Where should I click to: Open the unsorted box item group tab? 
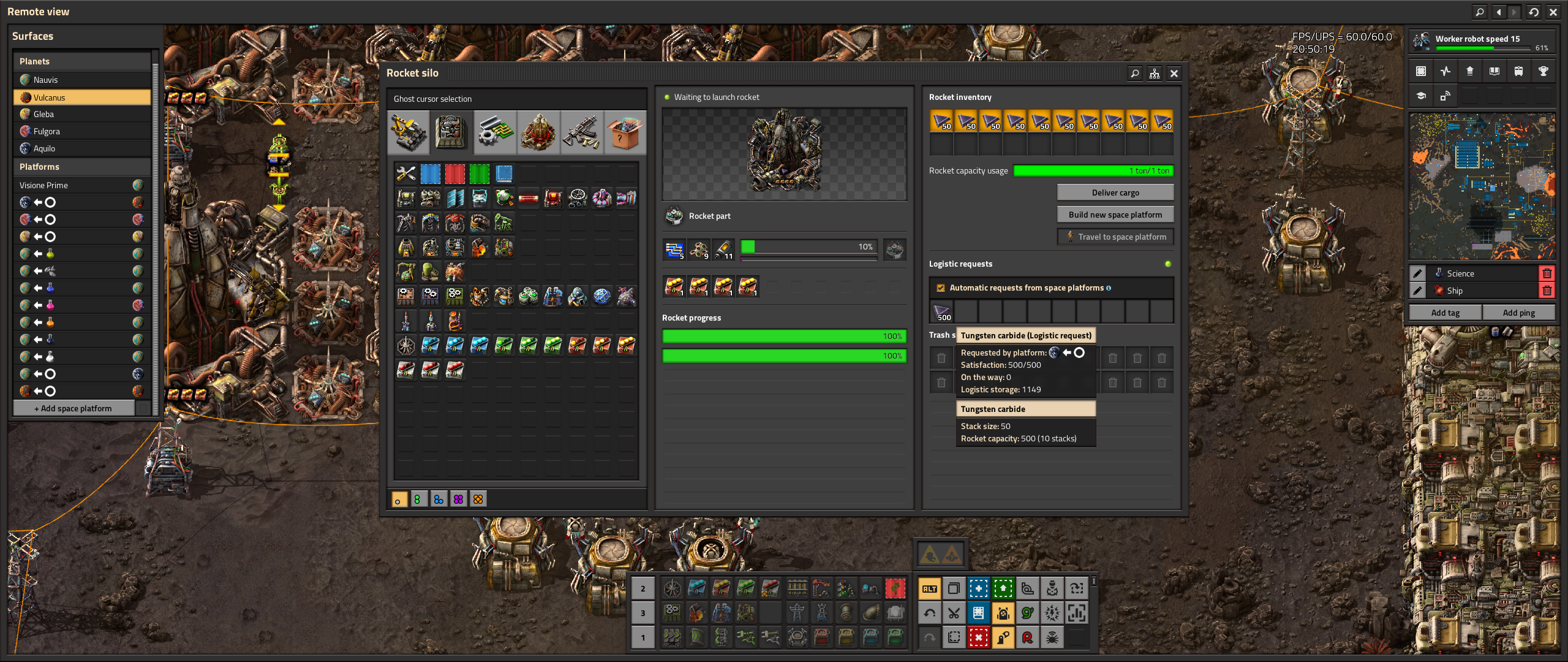(625, 132)
